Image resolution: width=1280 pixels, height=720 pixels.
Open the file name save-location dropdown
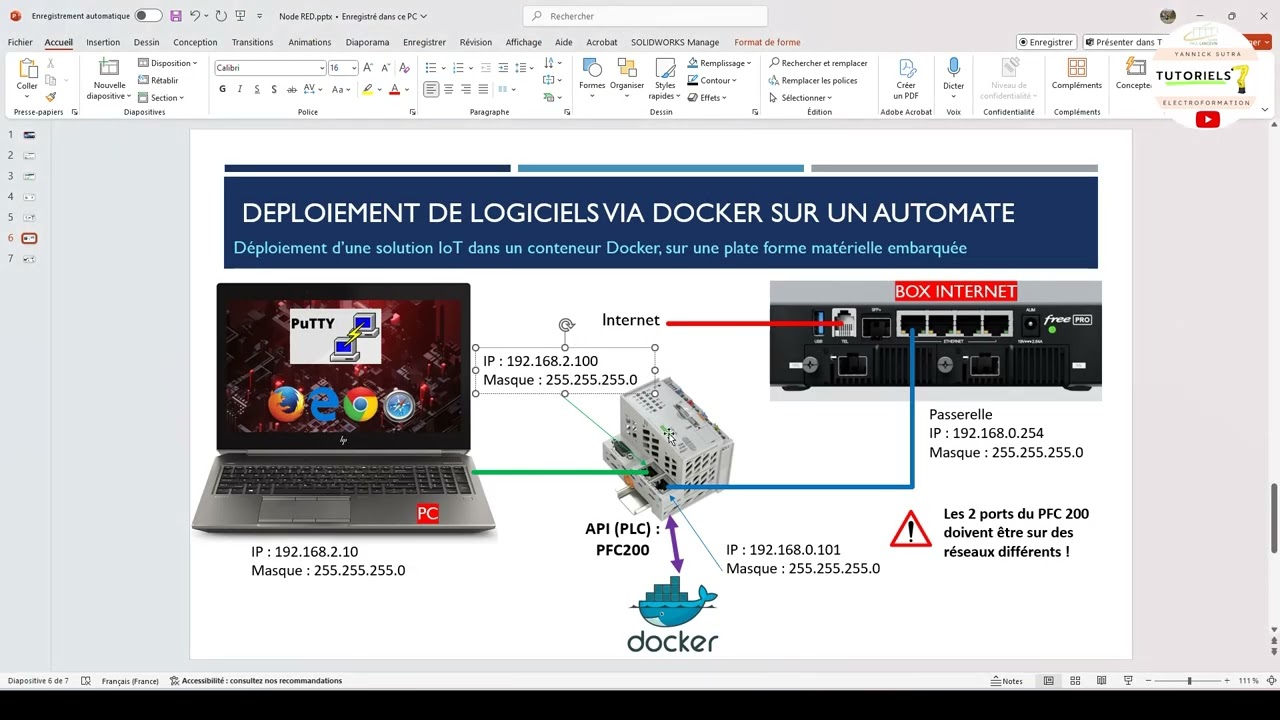pyautogui.click(x=424, y=16)
